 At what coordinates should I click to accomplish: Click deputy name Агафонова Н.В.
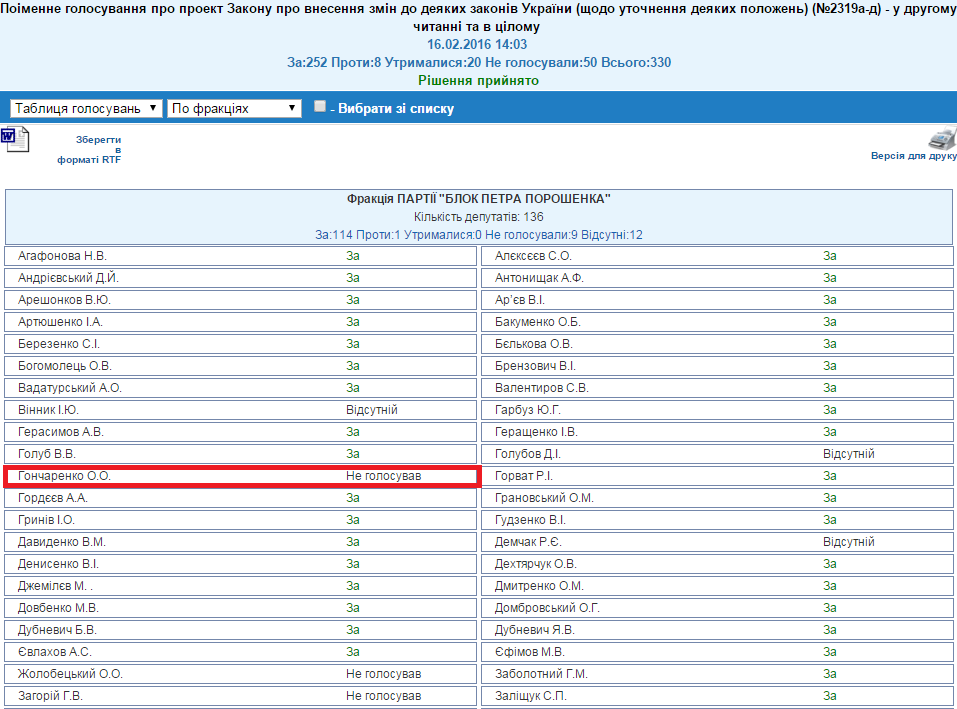tap(62, 256)
